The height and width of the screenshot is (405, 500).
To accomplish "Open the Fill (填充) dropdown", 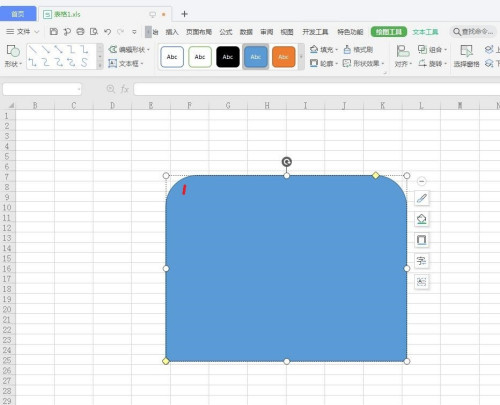I will (x=324, y=50).
